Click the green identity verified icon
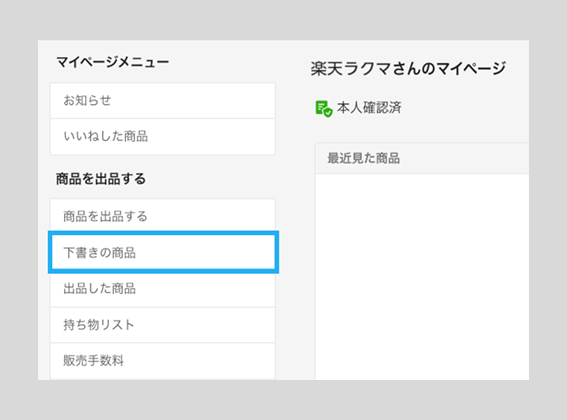The width and height of the screenshot is (567, 420). (324, 109)
